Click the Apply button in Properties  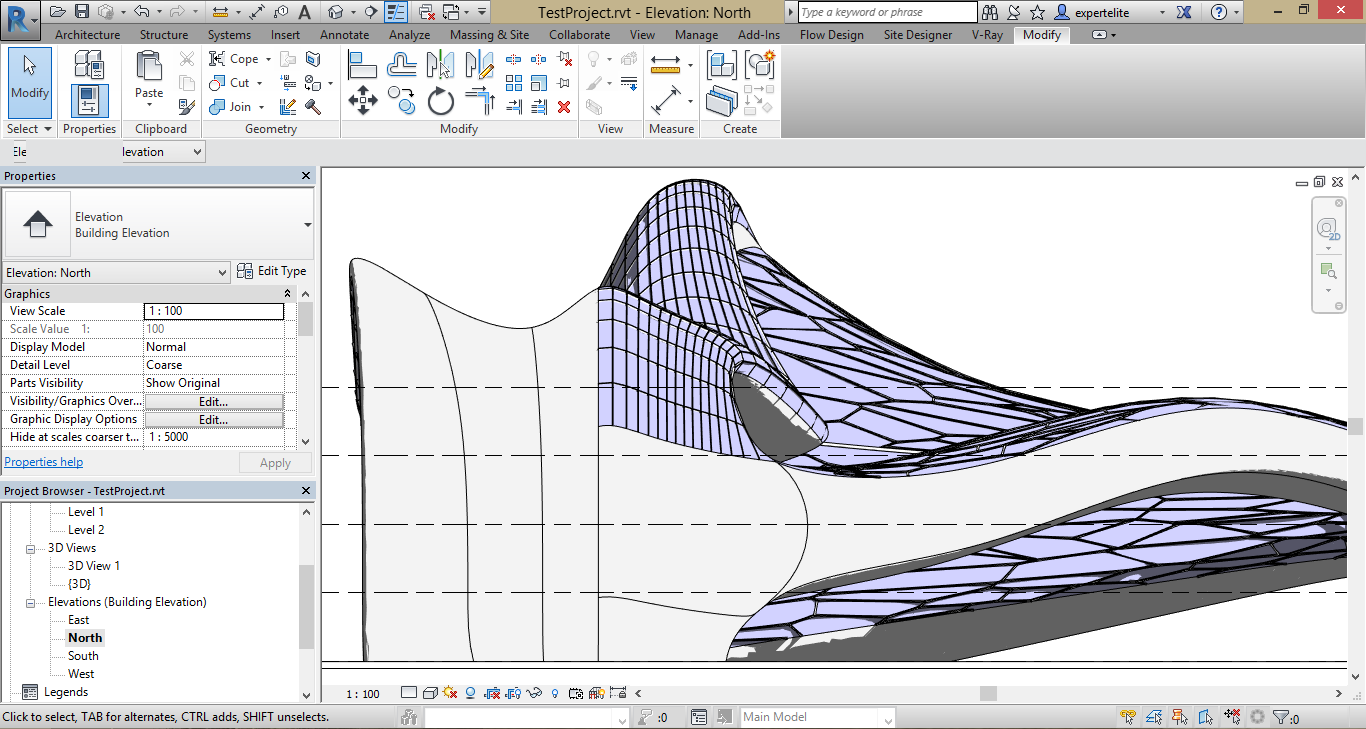pos(275,462)
